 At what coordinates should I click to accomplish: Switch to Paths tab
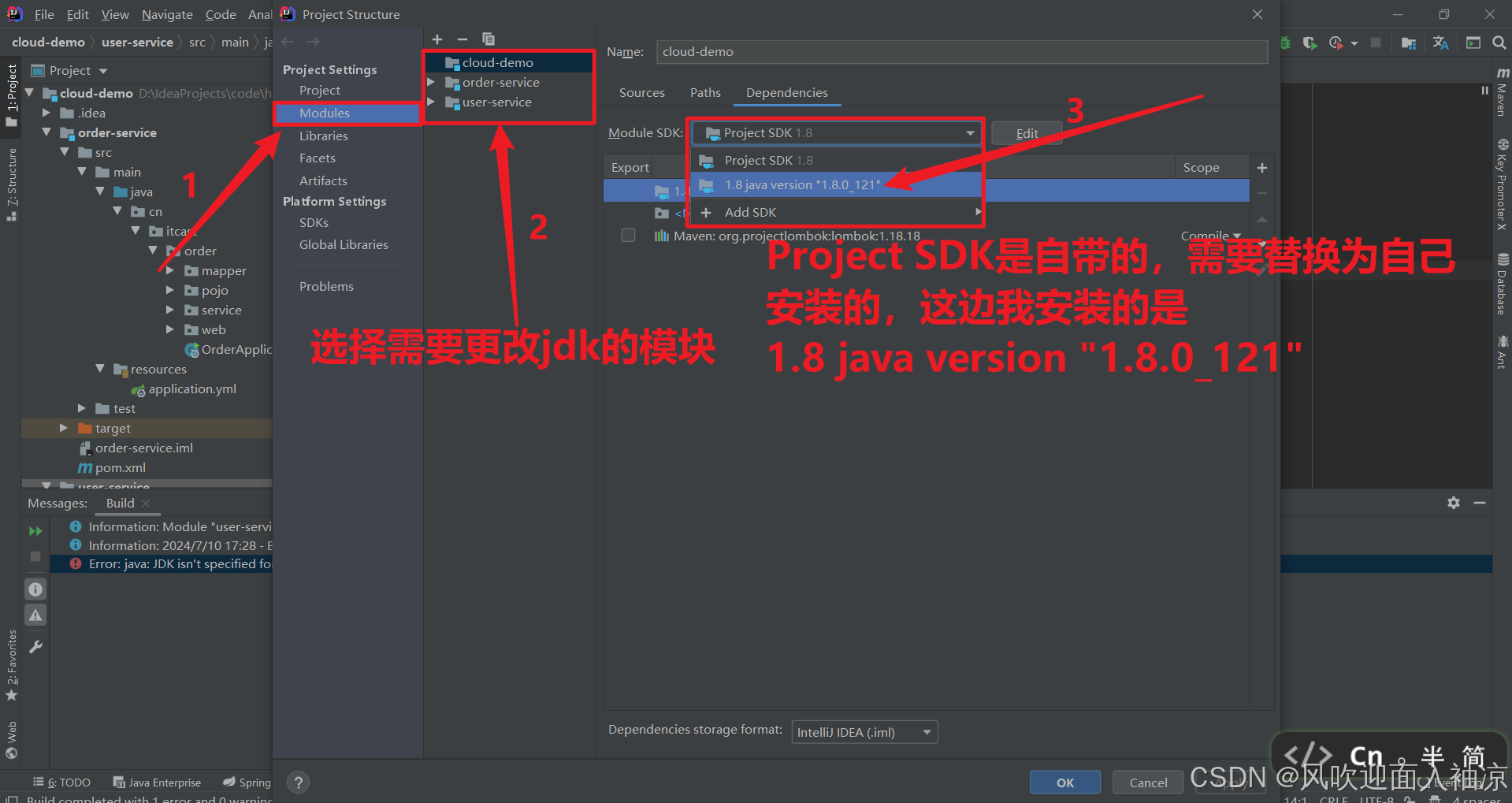pos(705,93)
